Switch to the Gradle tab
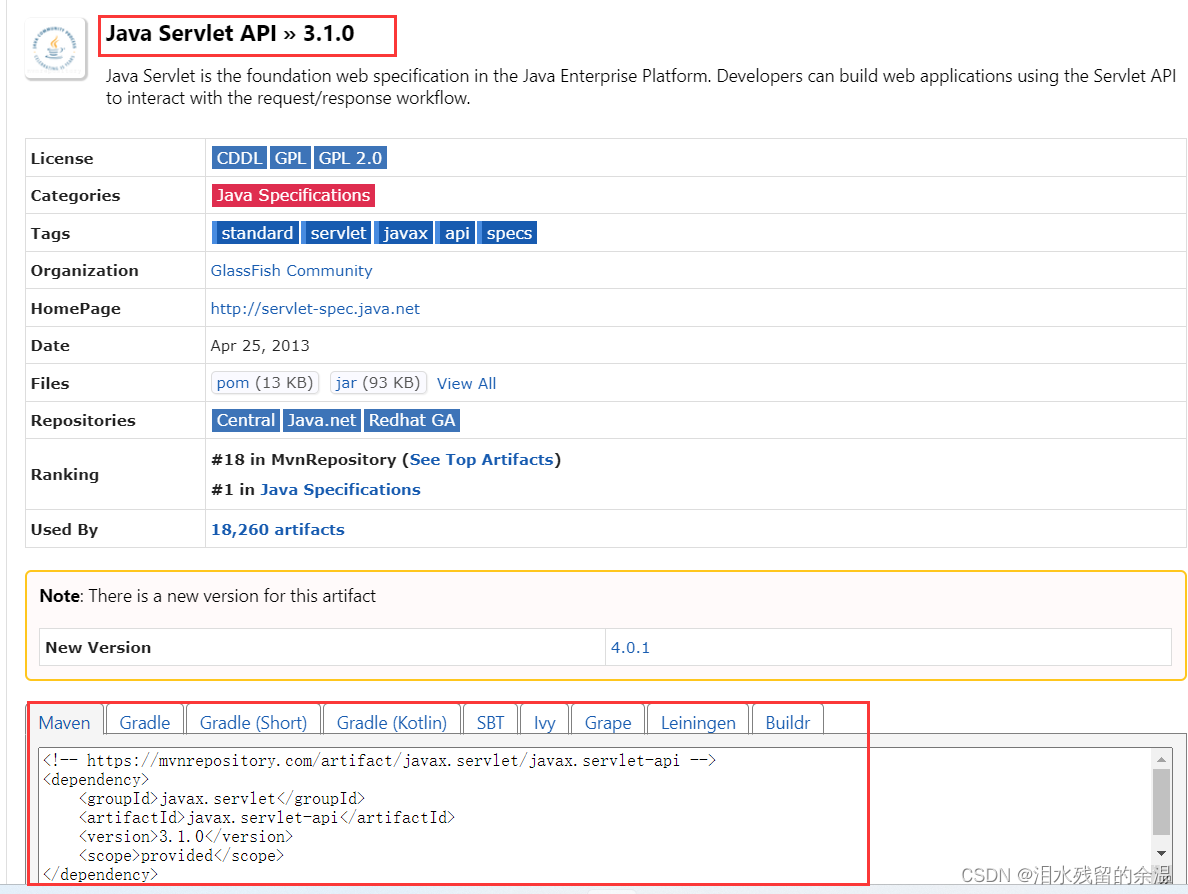 point(145,722)
